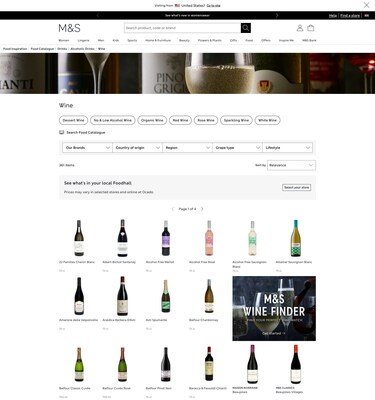The image size is (375, 400).
Task: Open the Offers menu
Action: point(266,40)
